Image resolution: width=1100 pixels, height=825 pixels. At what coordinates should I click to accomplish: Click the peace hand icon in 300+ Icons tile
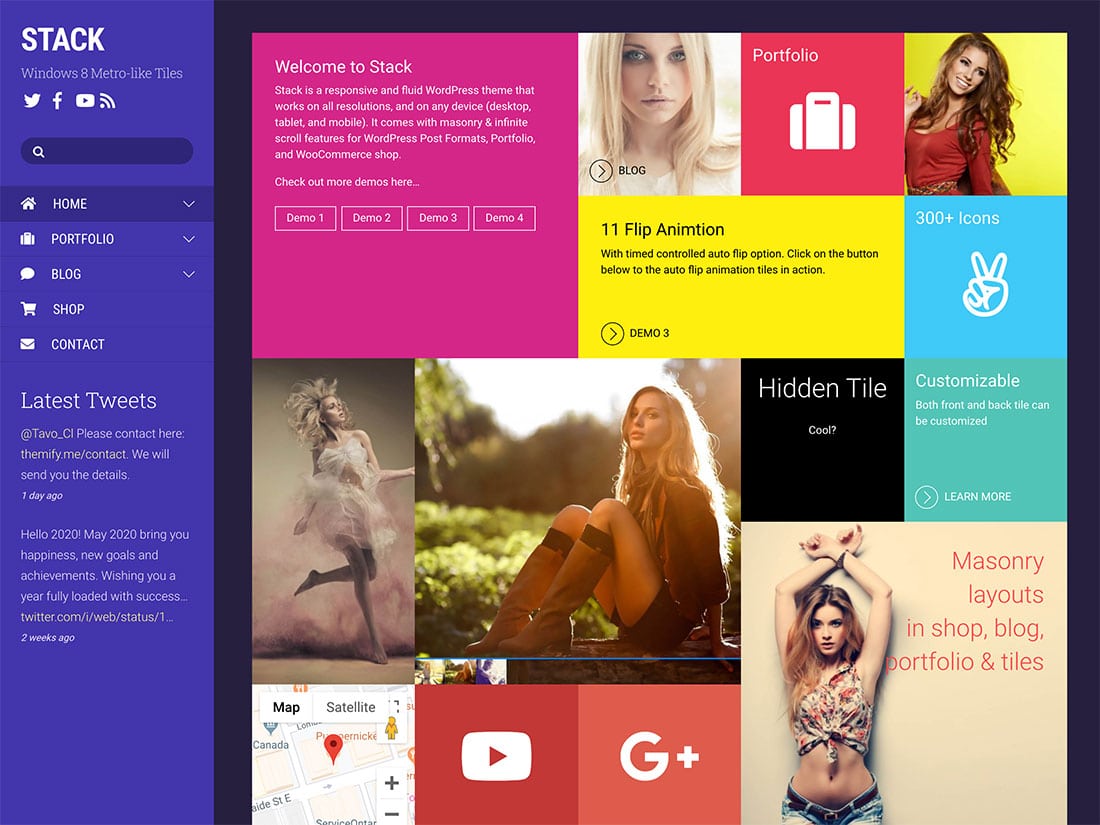(x=986, y=284)
